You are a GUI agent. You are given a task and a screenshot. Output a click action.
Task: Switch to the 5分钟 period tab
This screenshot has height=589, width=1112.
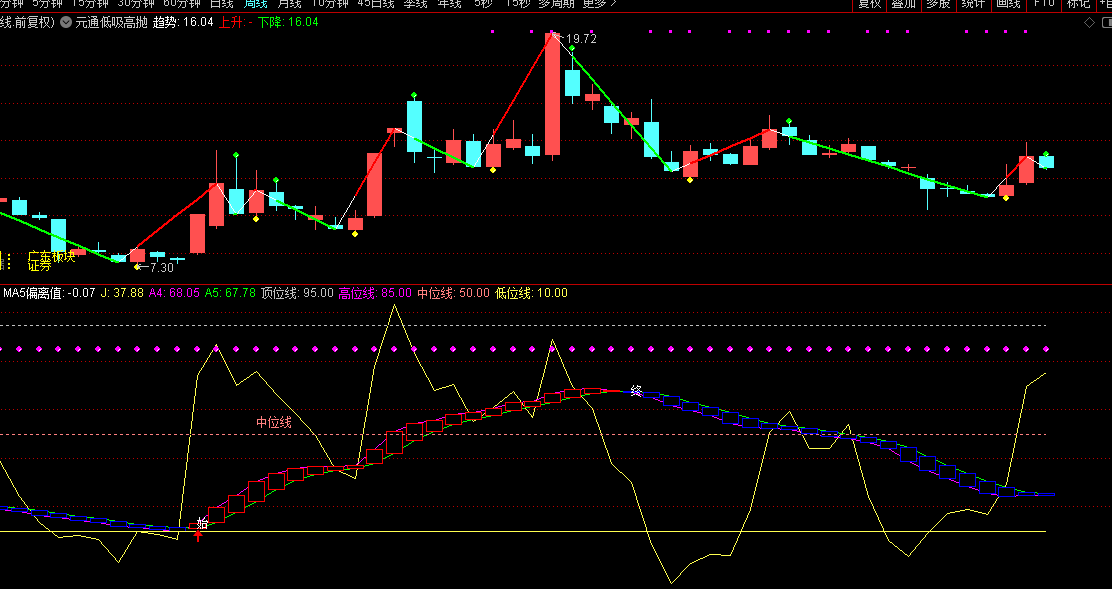coord(48,4)
